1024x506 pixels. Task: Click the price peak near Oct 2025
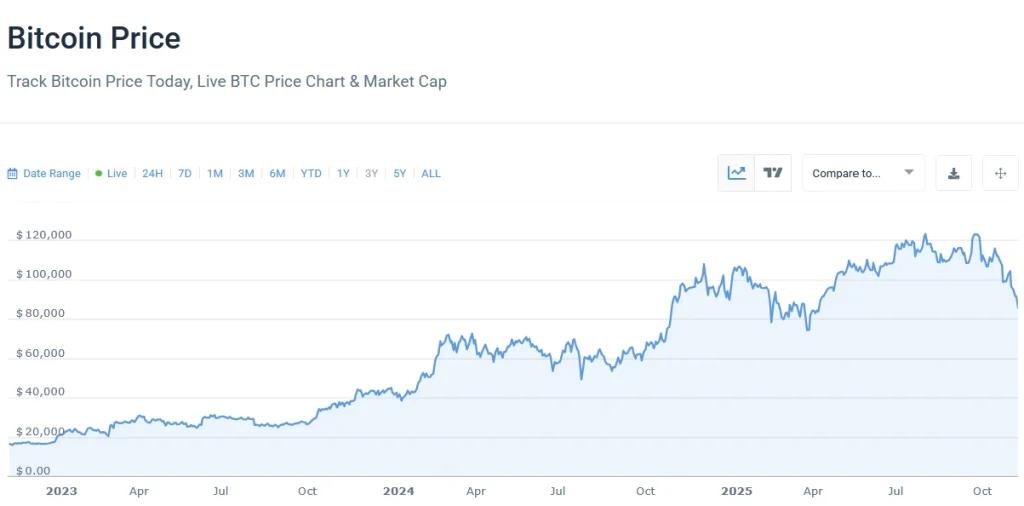coord(976,236)
